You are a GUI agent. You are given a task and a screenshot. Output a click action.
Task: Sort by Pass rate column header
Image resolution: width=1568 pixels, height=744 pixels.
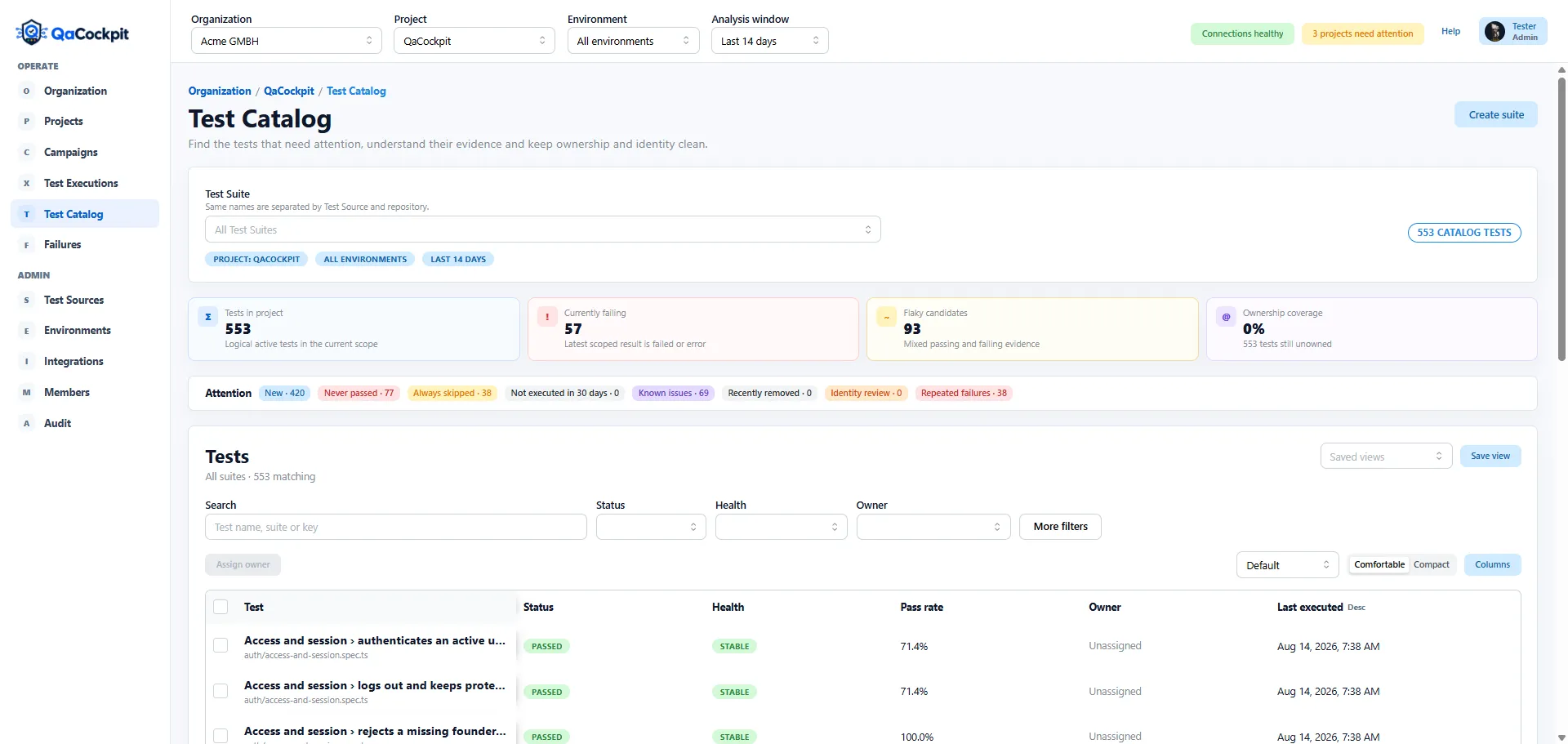pyautogui.click(x=922, y=607)
